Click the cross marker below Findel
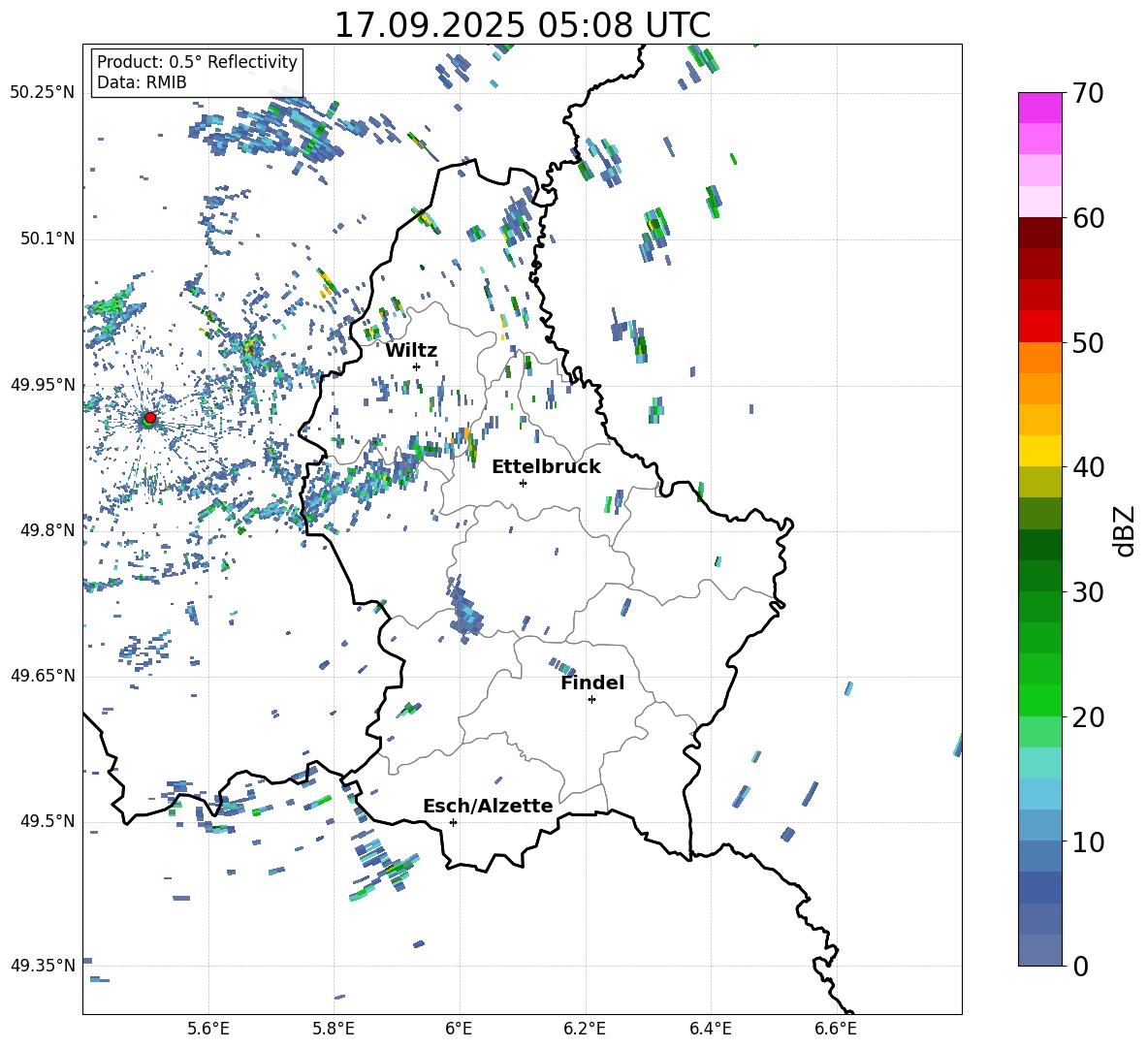 pyautogui.click(x=591, y=699)
